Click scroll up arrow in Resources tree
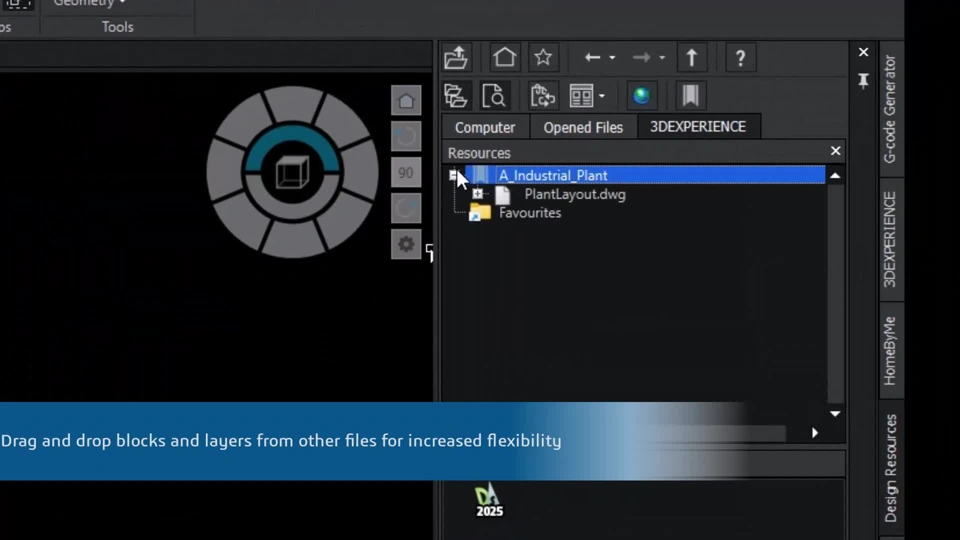The height and width of the screenshot is (540, 960). tap(835, 176)
